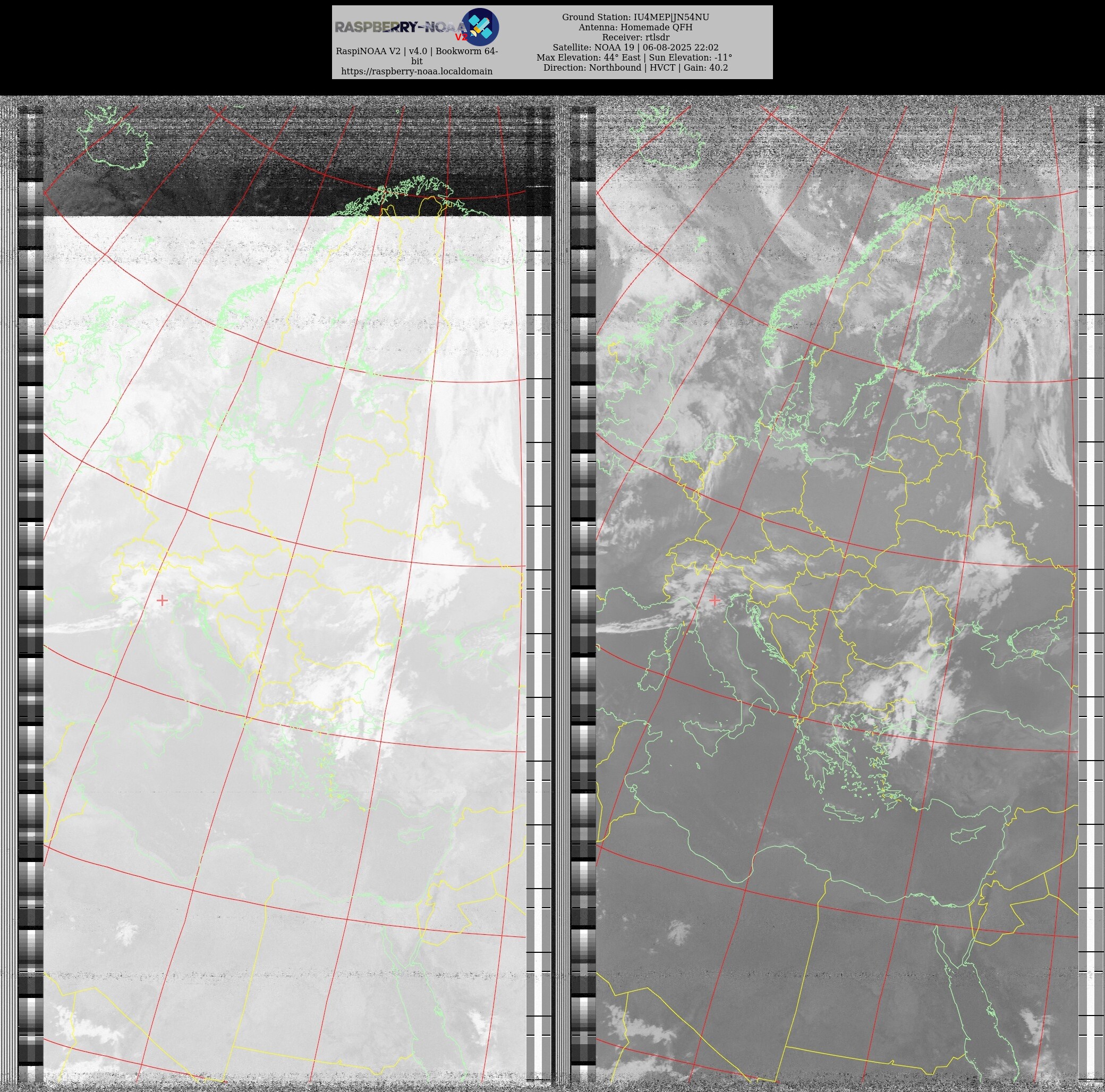Select the 'Antenna: Homemade QFH' line
The height and width of the screenshot is (1092, 1105).
pos(635,28)
